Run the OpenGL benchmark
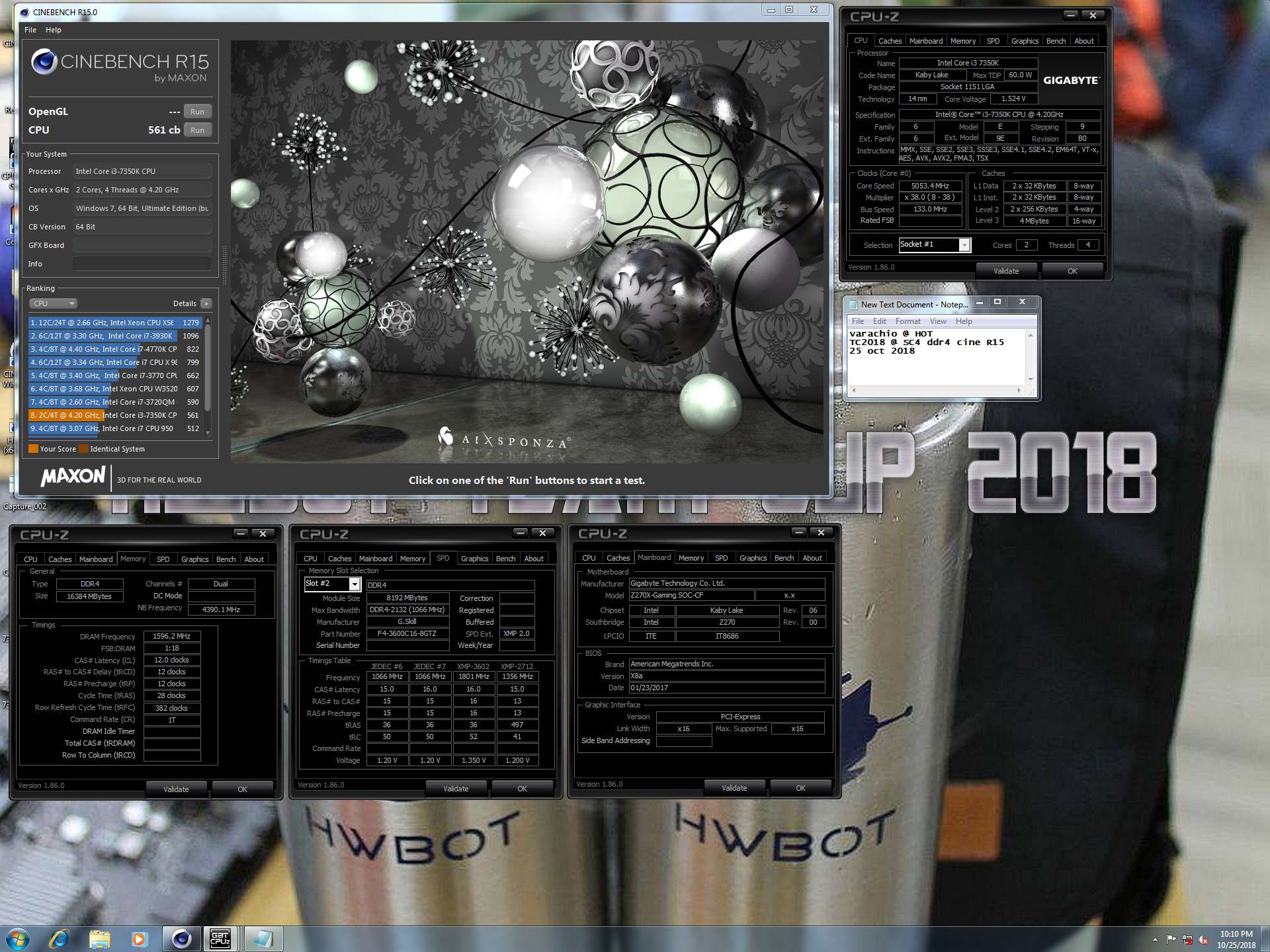1270x952 pixels. coord(197,112)
